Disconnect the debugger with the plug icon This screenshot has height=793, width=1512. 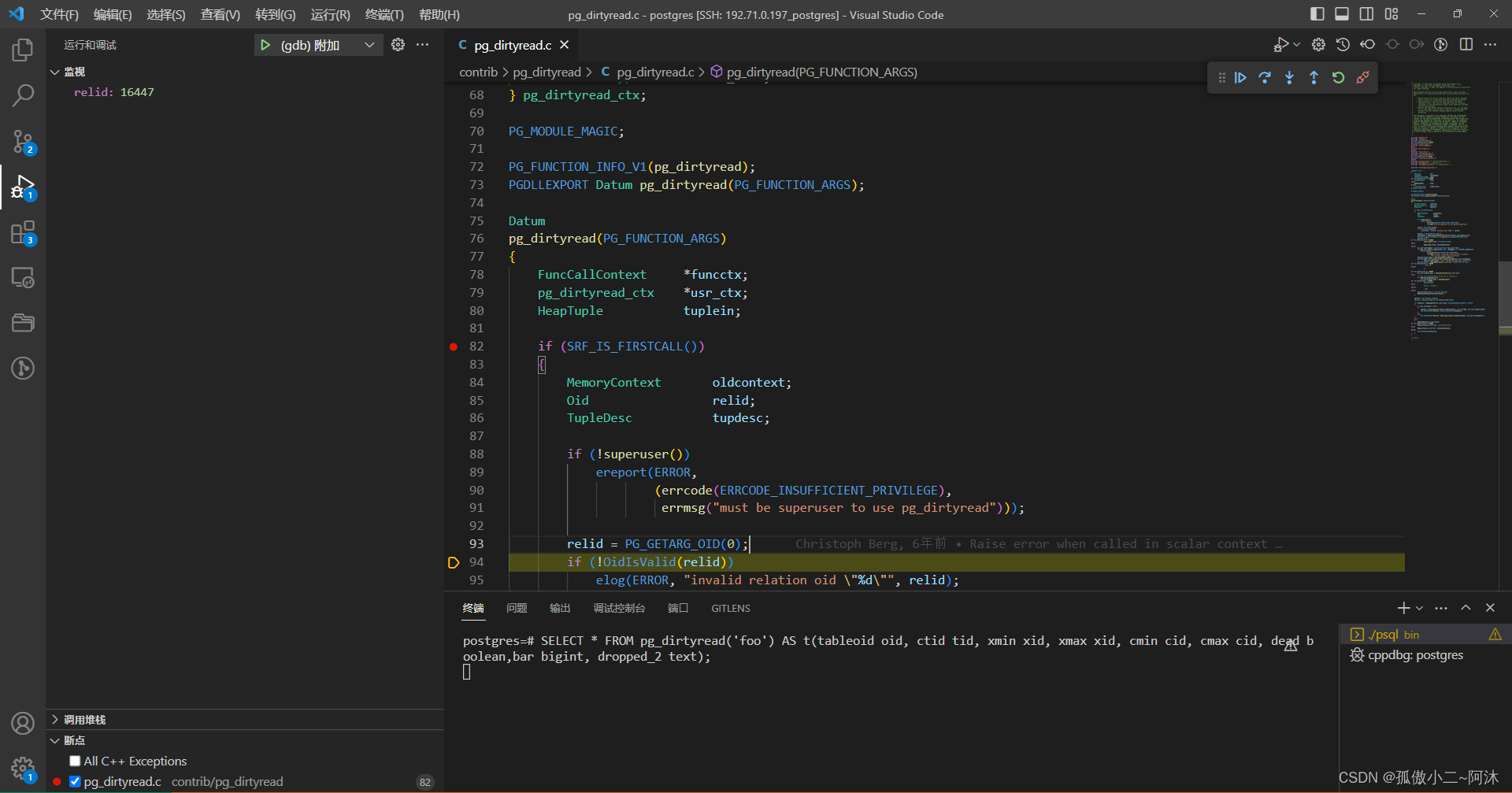[1362, 77]
